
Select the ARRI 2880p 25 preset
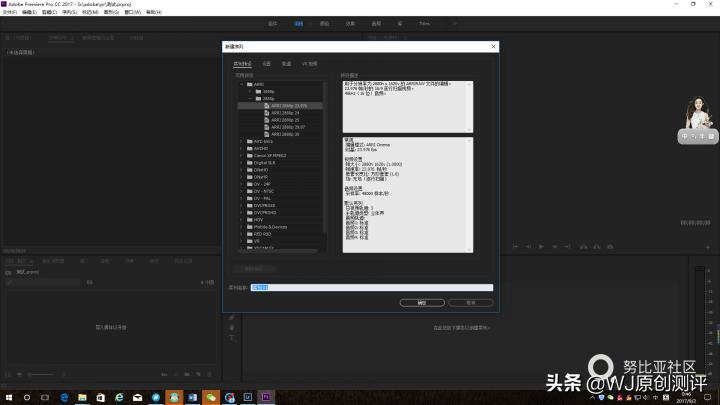pyautogui.click(x=284, y=120)
